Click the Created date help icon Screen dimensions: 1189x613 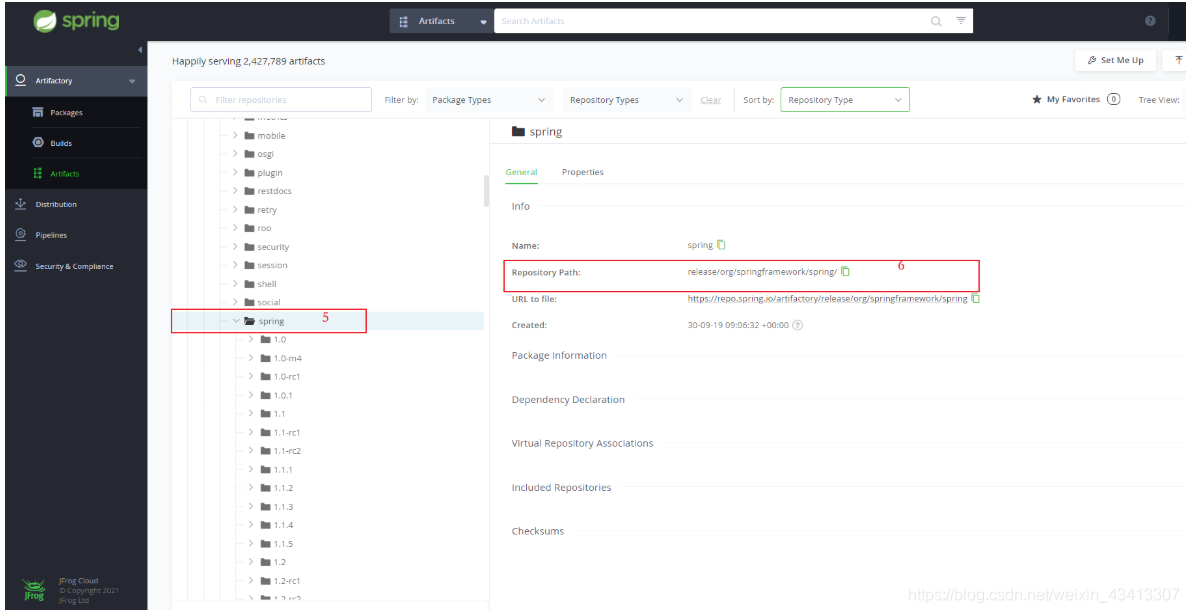point(798,325)
